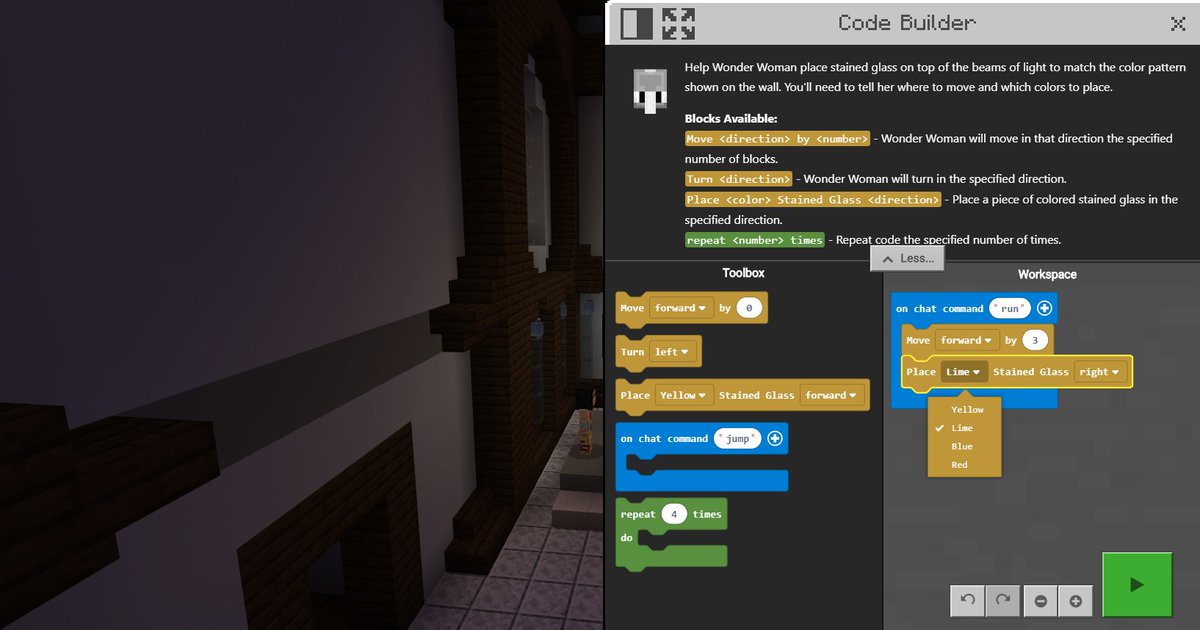The width and height of the screenshot is (1200, 630).
Task: Add a parameter to the run chat command
Action: [x=1044, y=309]
